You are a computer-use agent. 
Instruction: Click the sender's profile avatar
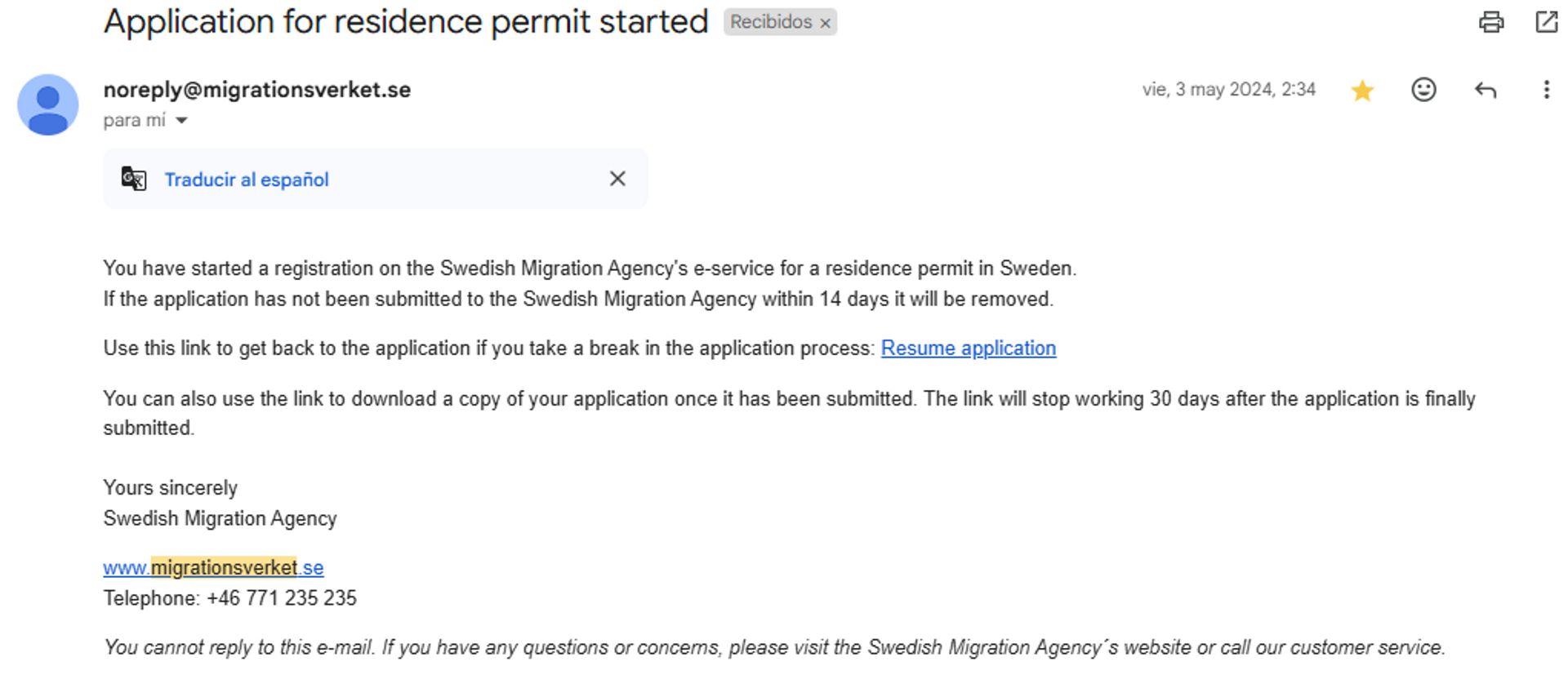point(48,105)
